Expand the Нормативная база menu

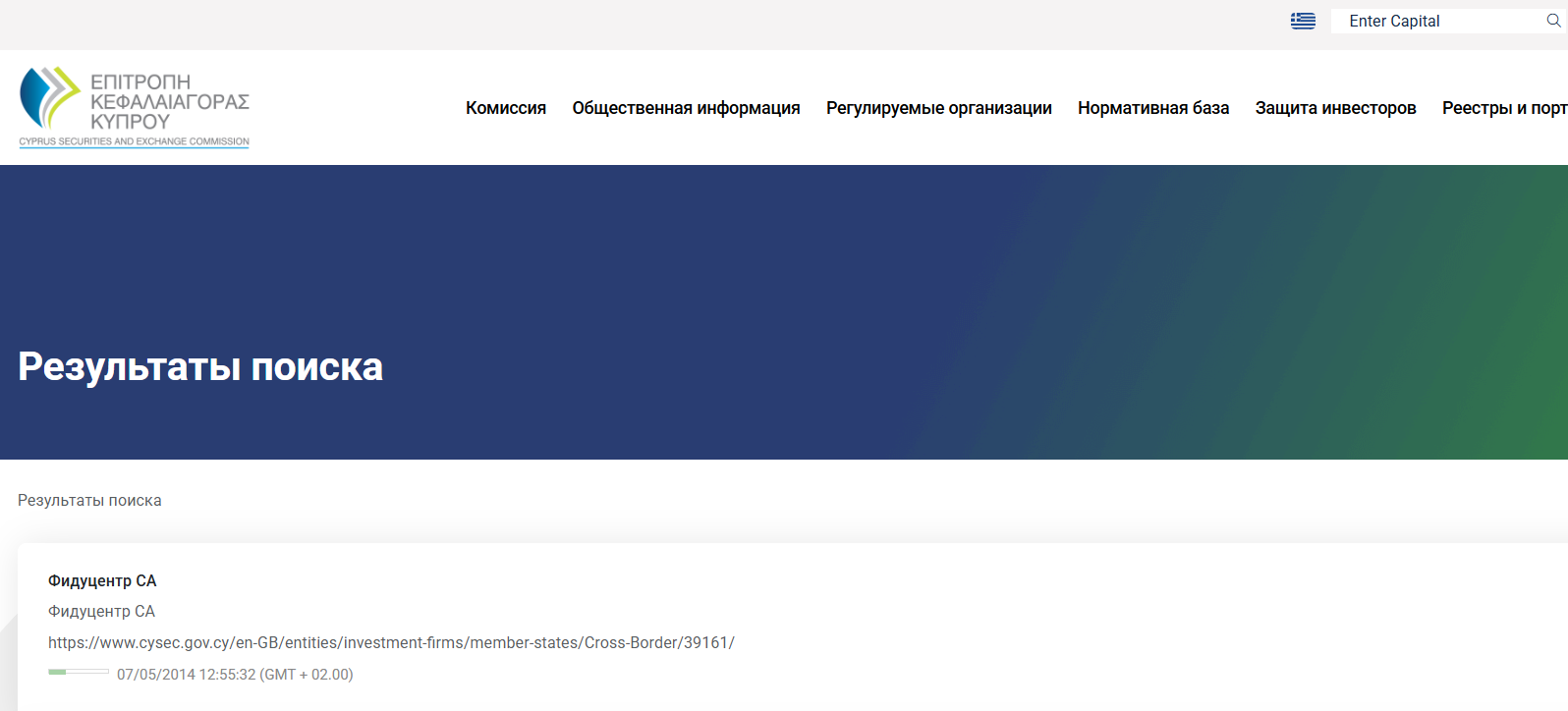coord(1152,108)
